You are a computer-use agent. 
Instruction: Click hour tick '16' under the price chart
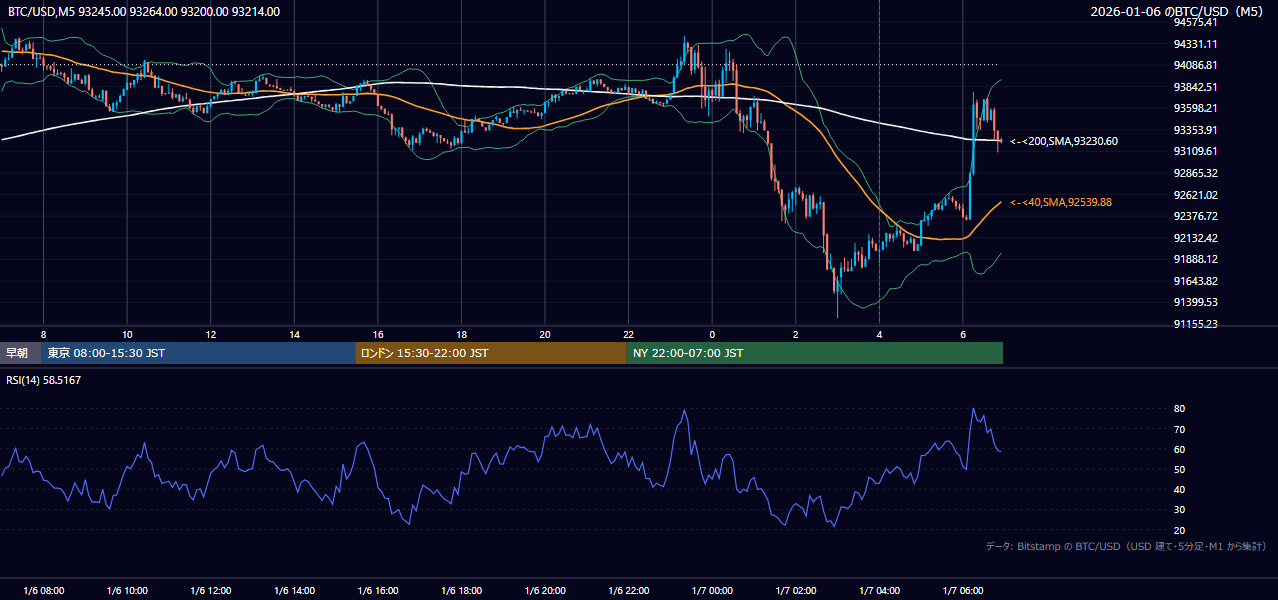click(x=377, y=334)
